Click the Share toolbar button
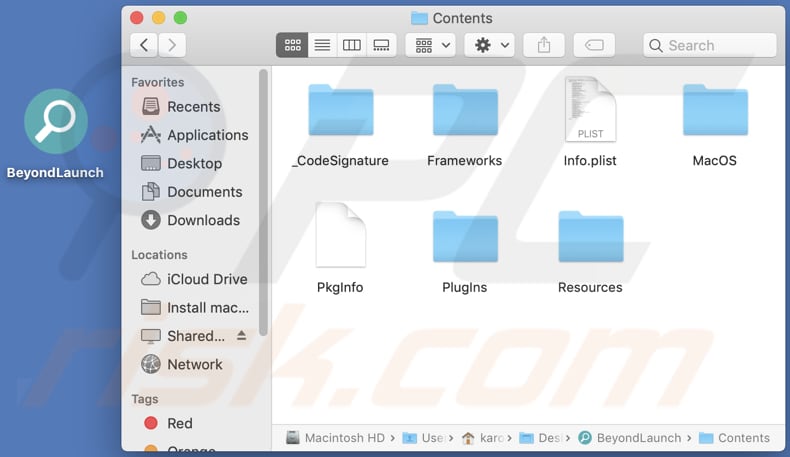Viewport: 790px width, 457px height. (x=544, y=45)
